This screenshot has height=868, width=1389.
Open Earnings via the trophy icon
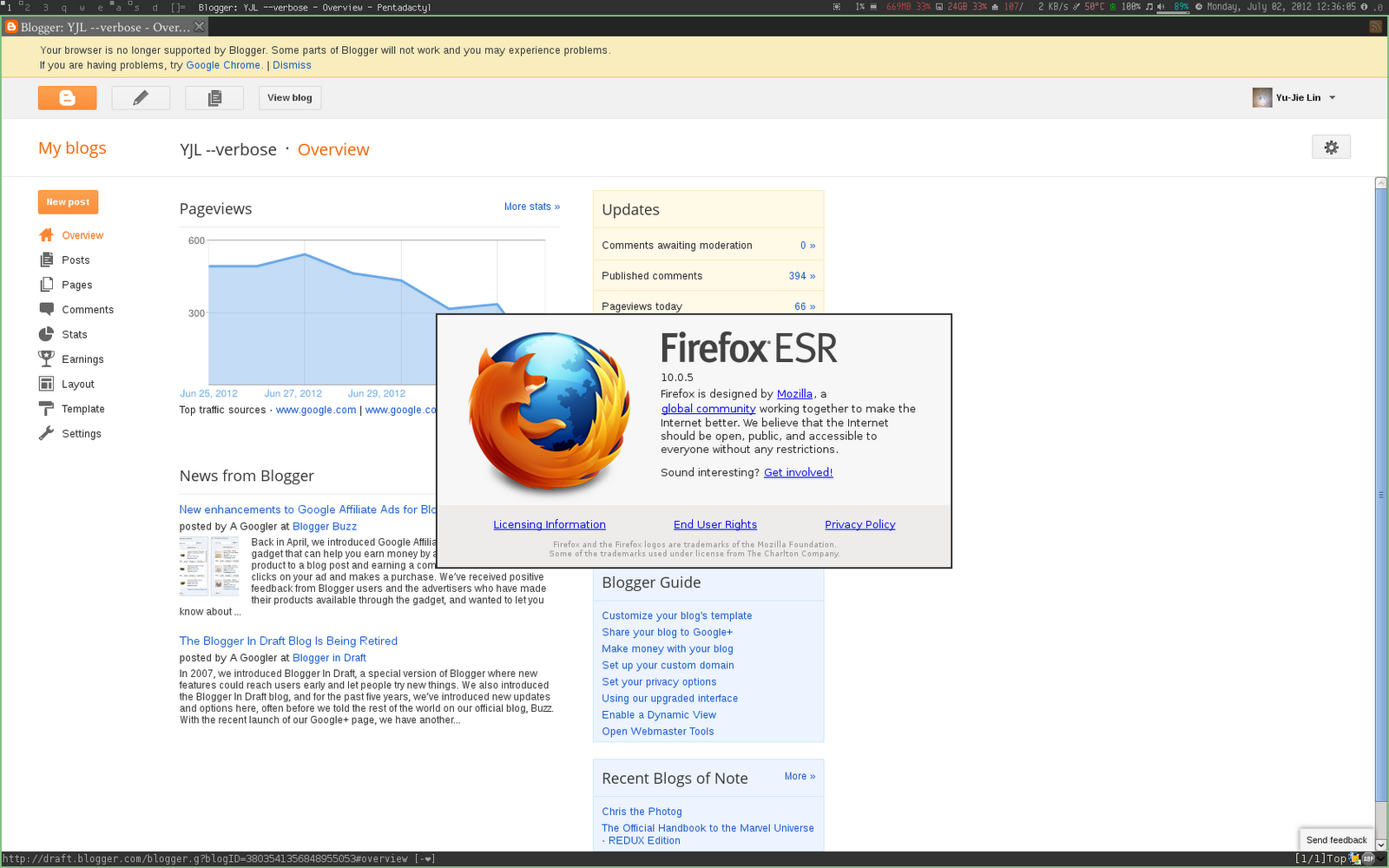click(x=47, y=358)
